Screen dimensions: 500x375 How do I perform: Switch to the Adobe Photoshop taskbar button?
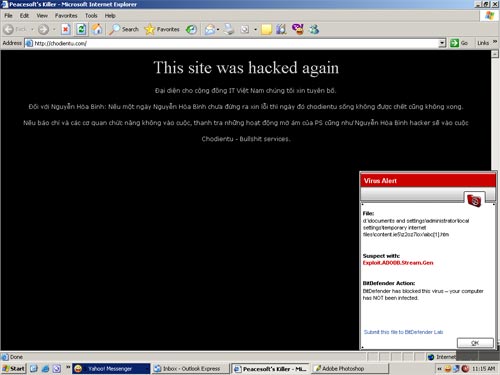point(350,368)
